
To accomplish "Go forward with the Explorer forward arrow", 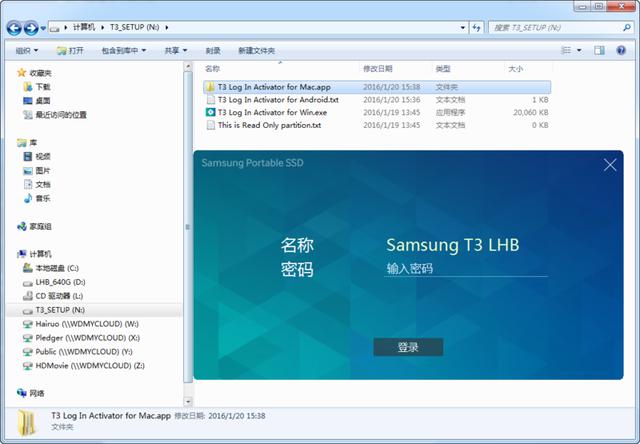I will click(x=31, y=28).
